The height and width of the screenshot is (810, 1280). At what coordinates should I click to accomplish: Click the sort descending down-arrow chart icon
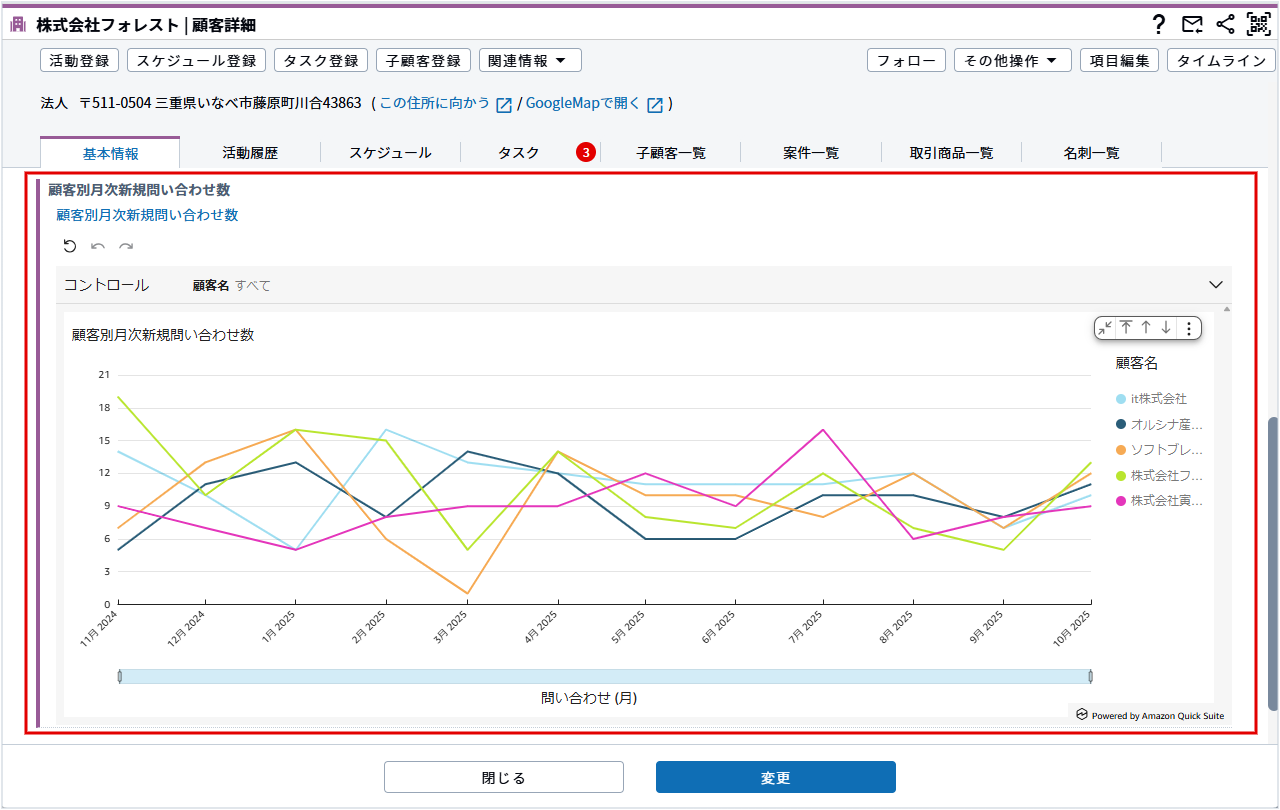(1165, 328)
